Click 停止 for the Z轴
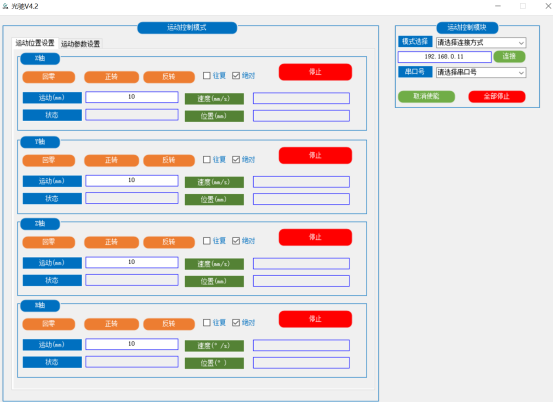 click(x=315, y=237)
